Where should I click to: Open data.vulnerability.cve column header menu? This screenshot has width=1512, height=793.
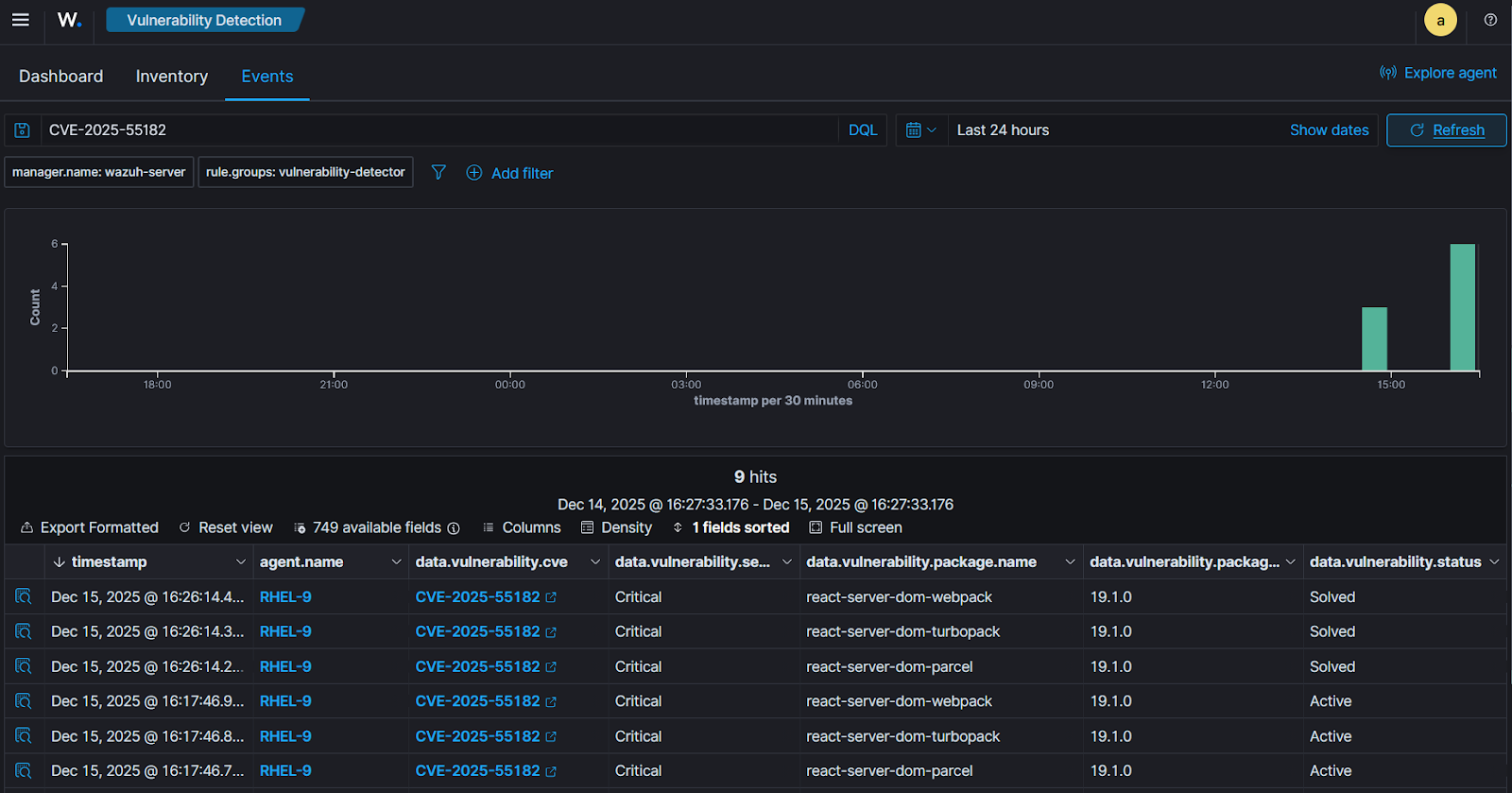(x=595, y=561)
